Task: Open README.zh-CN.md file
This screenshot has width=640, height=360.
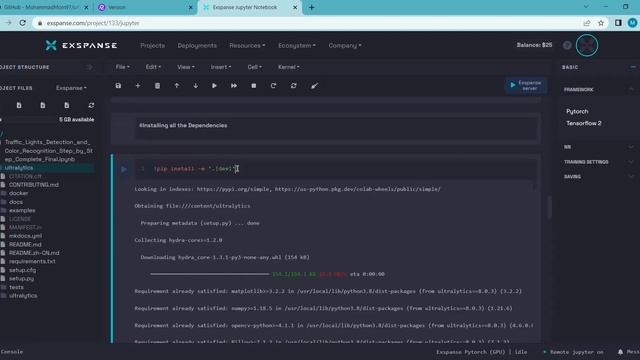Action: [x=34, y=253]
